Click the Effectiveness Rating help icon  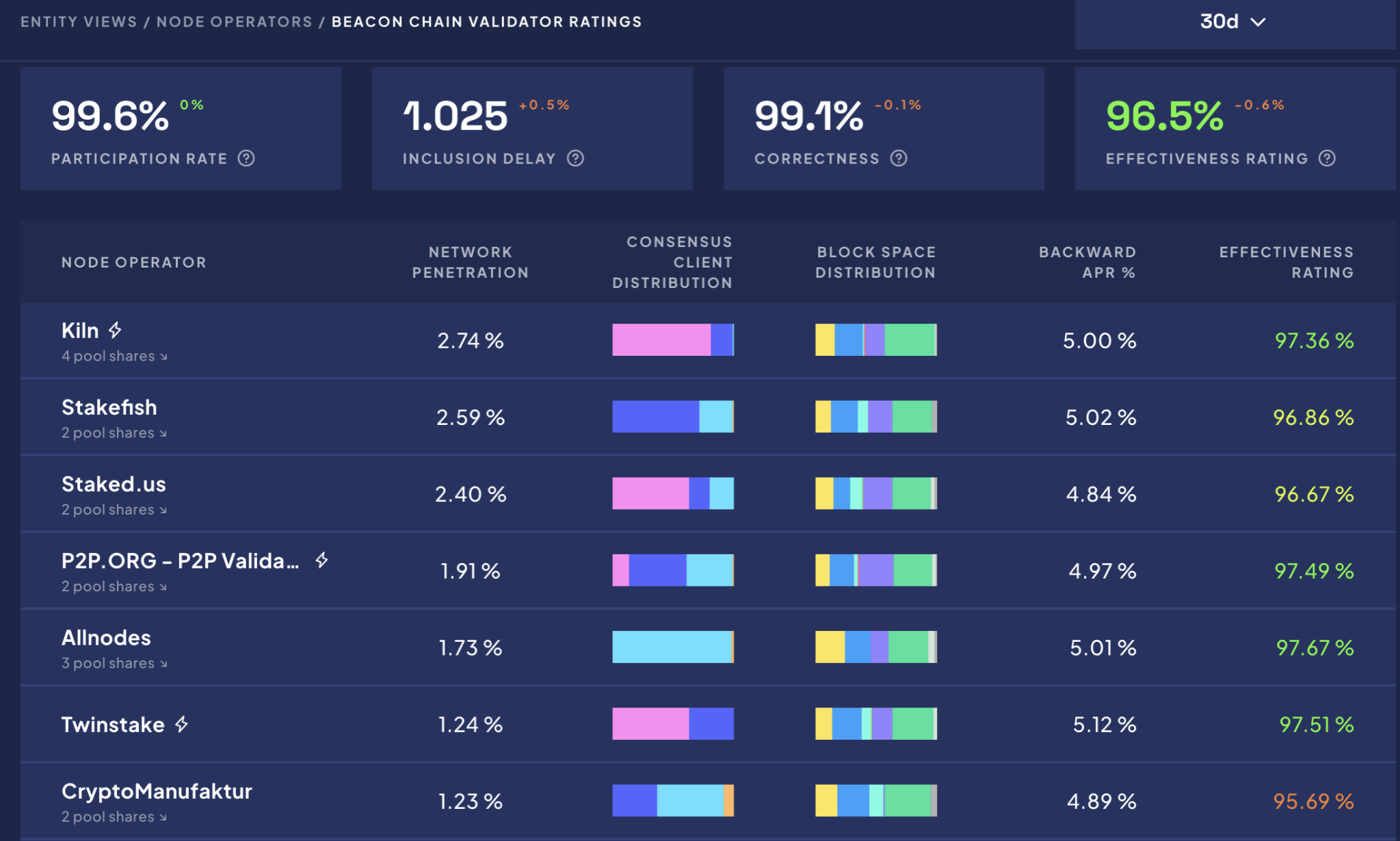coord(1327,159)
